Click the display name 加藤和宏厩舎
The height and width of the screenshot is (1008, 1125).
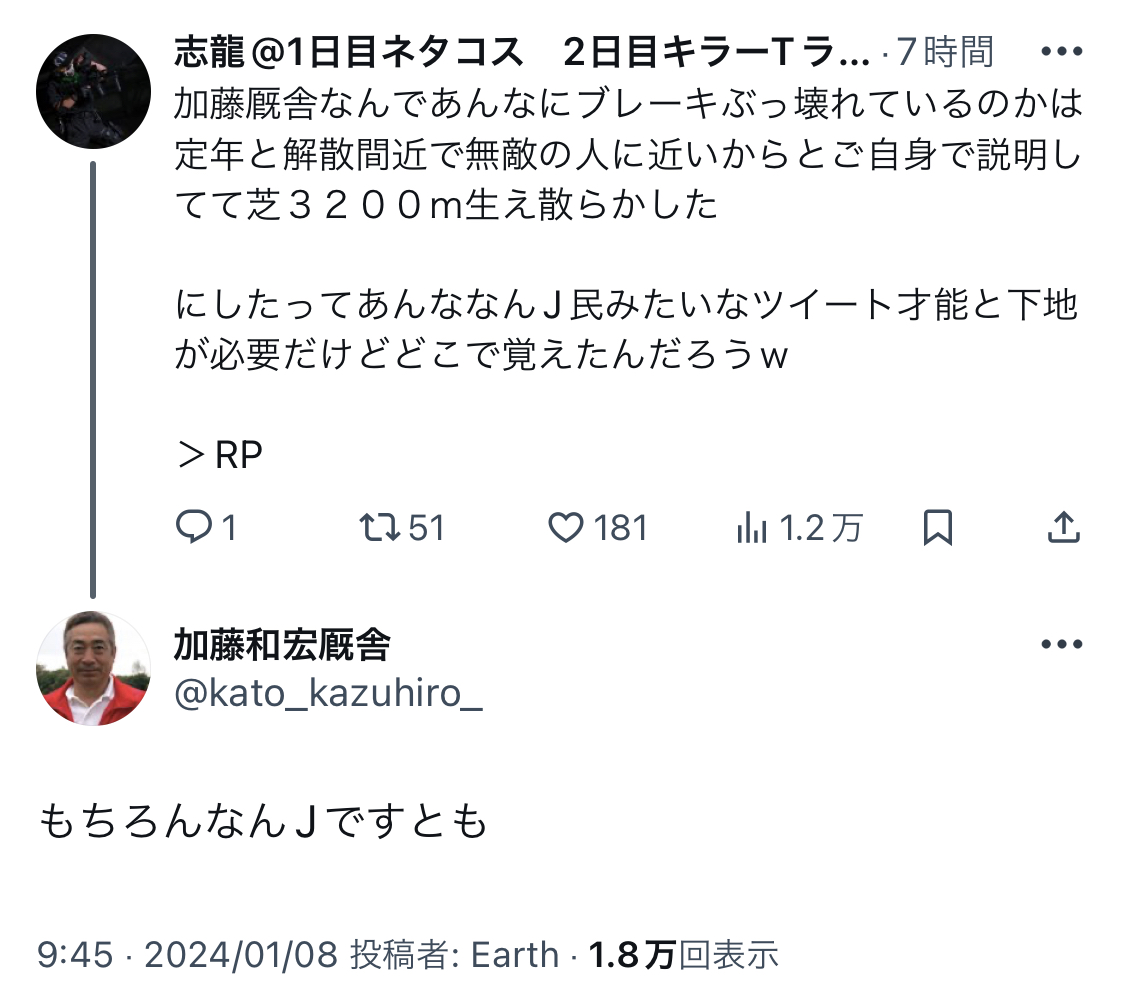[282, 645]
